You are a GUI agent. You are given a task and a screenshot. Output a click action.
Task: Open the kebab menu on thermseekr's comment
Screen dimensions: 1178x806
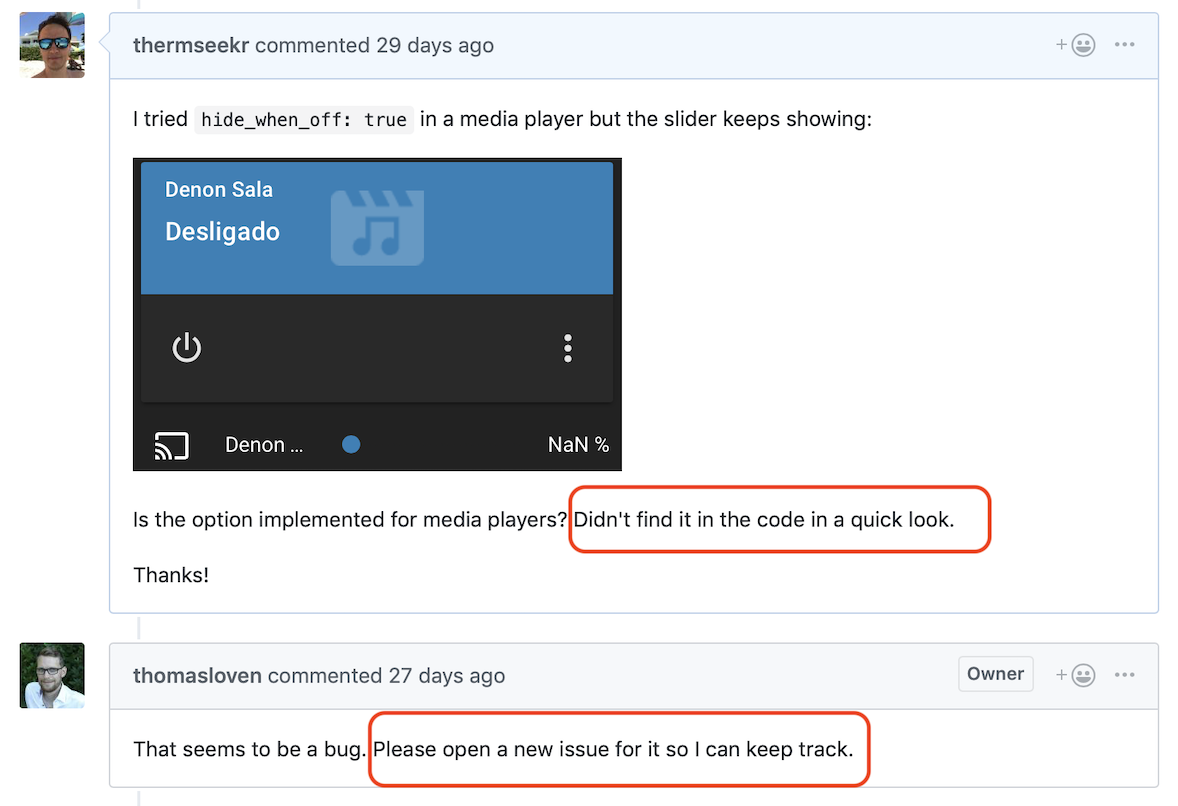coord(1125,44)
